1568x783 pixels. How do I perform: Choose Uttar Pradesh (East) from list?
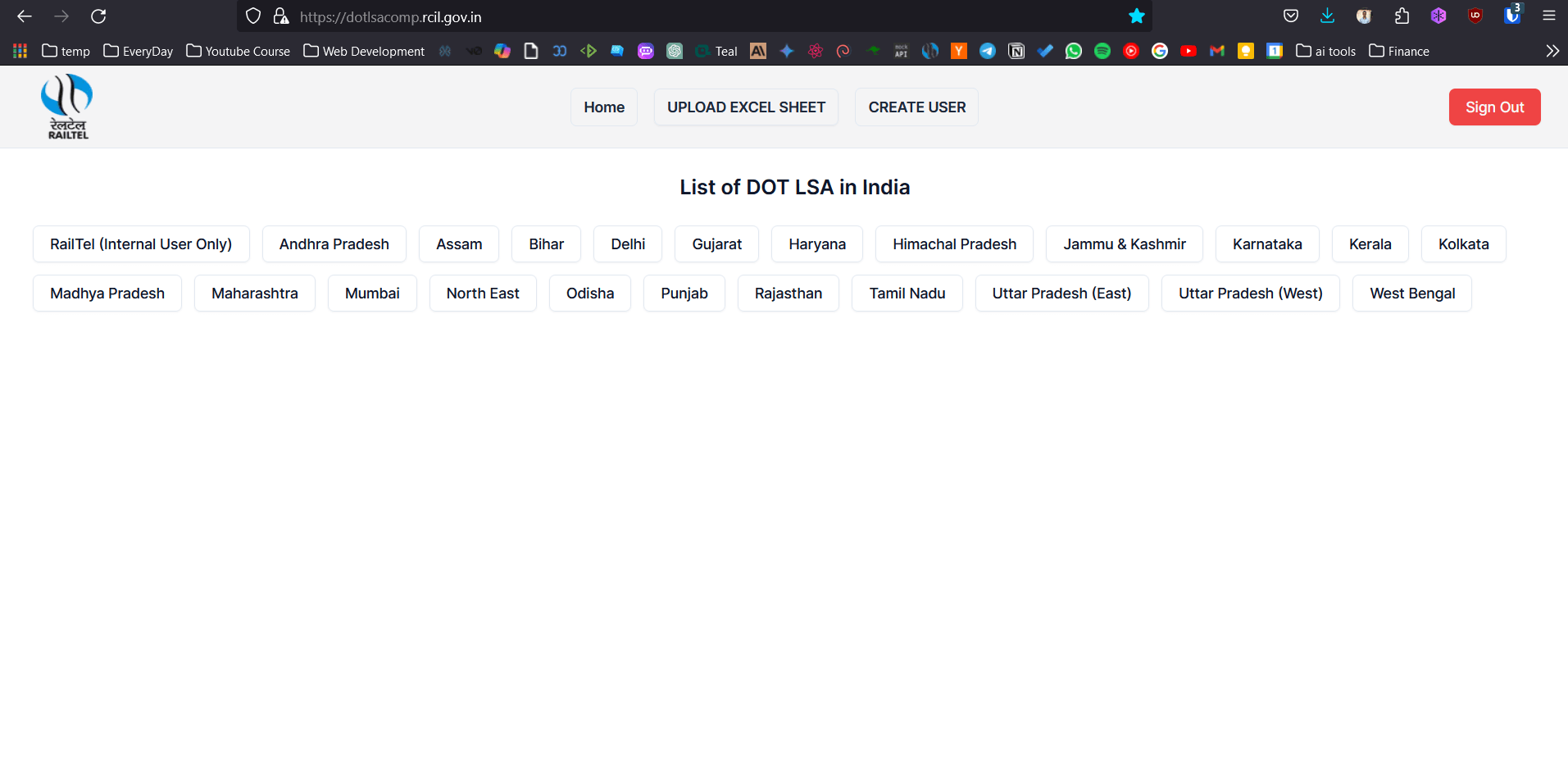(x=1061, y=294)
